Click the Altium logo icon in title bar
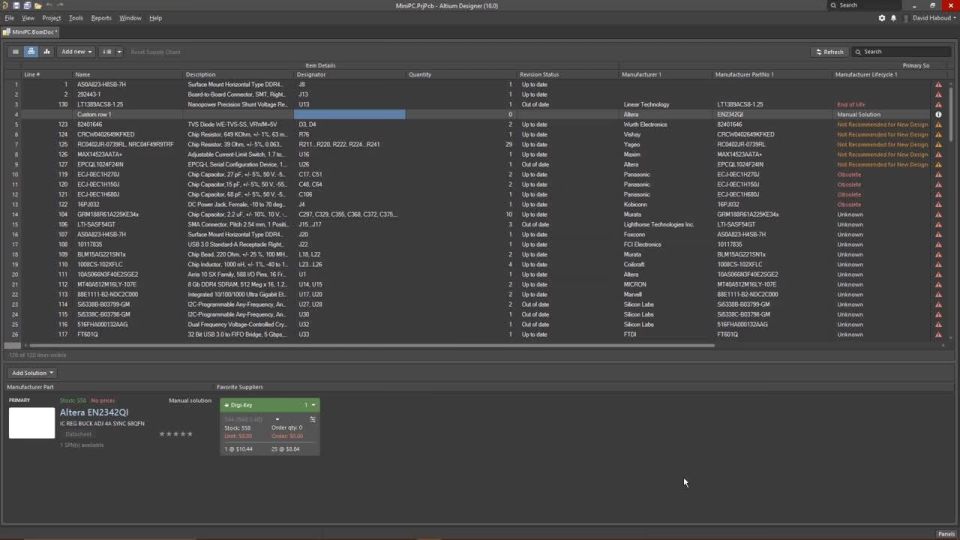This screenshot has height=540, width=960. point(6,6)
